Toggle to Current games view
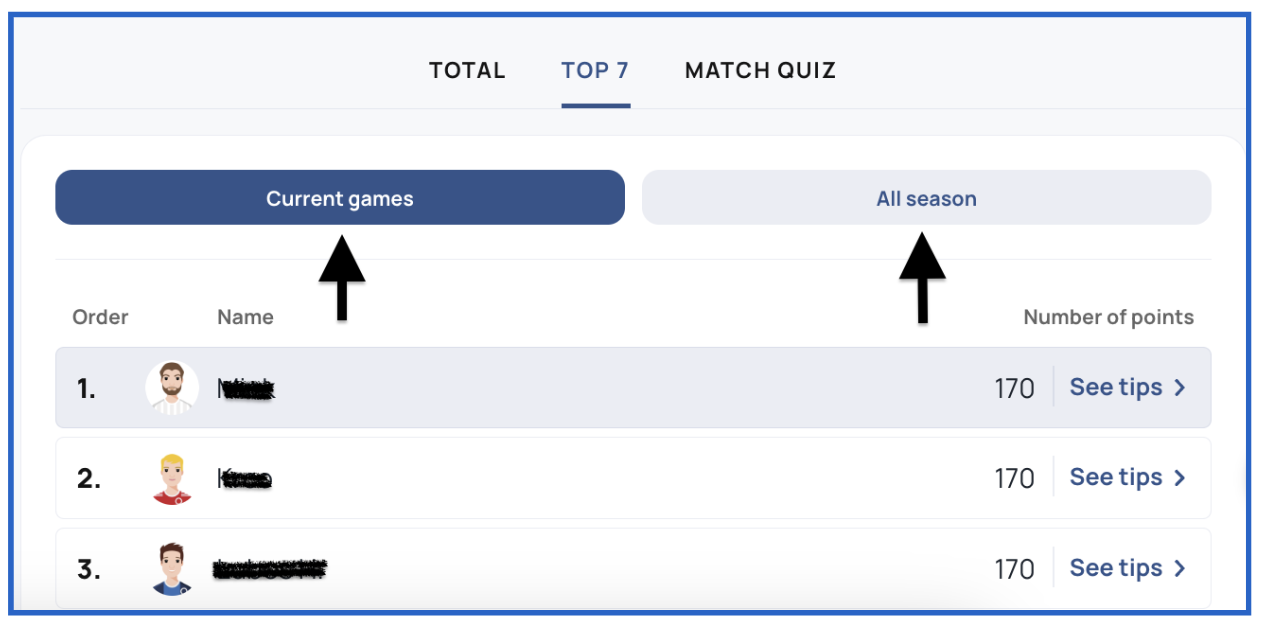 click(x=340, y=198)
